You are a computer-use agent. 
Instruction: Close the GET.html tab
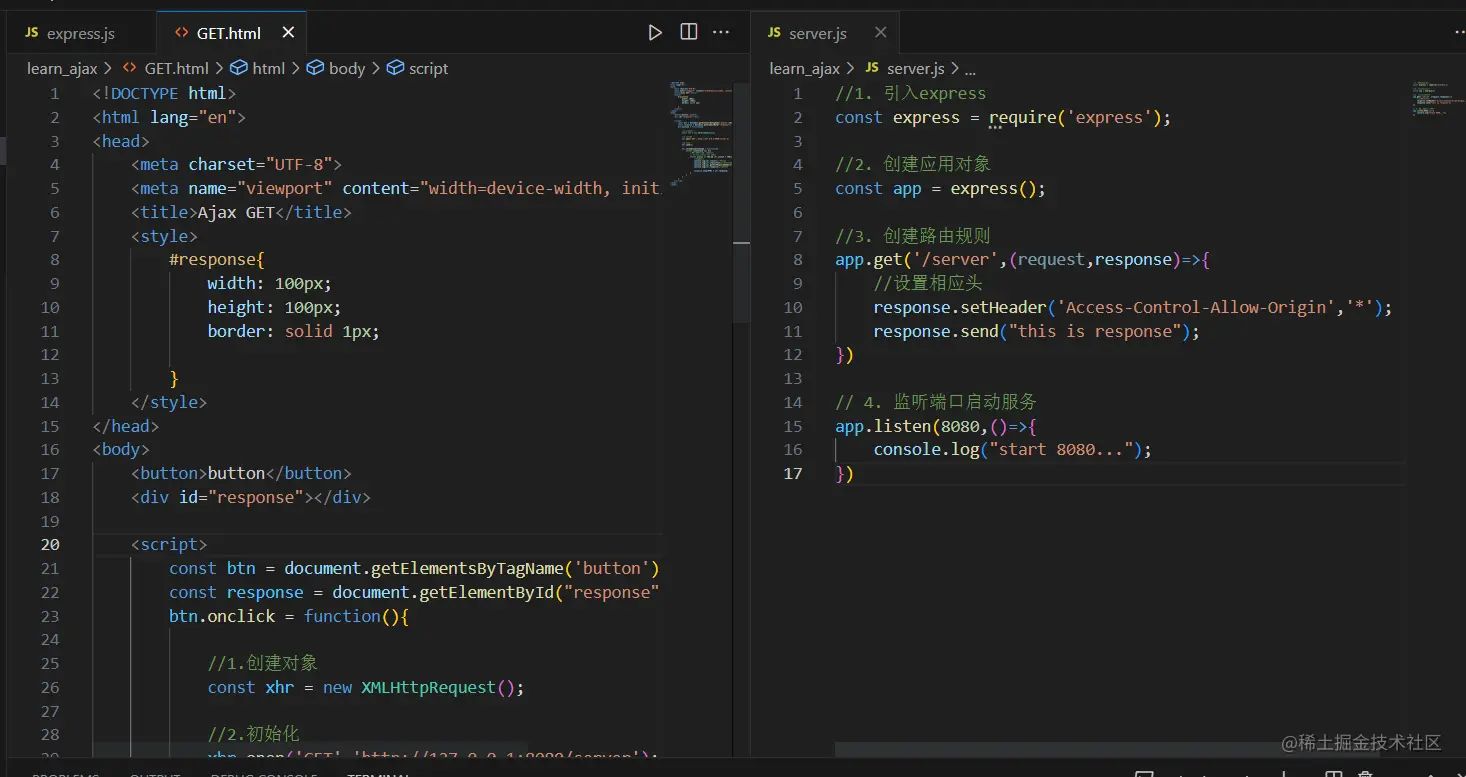click(288, 33)
